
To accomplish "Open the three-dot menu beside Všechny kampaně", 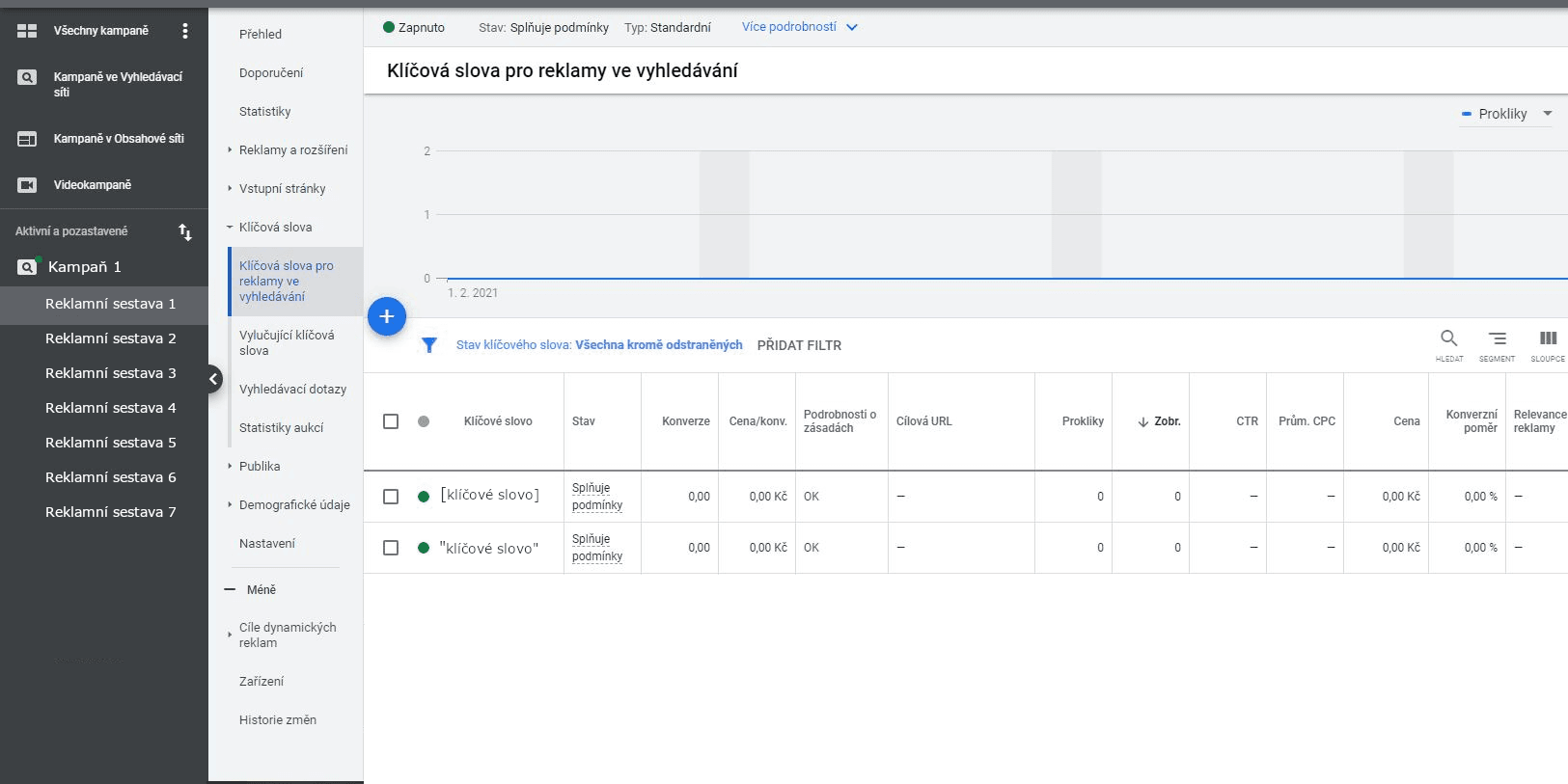I will coord(185,31).
